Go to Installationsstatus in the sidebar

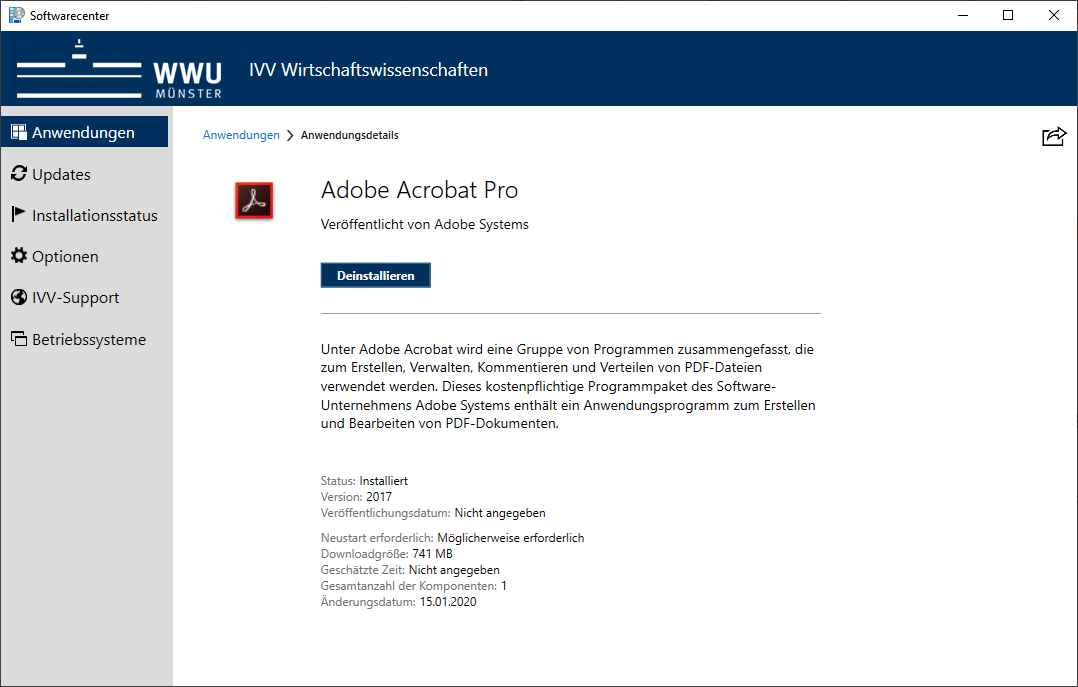[x=84, y=215]
